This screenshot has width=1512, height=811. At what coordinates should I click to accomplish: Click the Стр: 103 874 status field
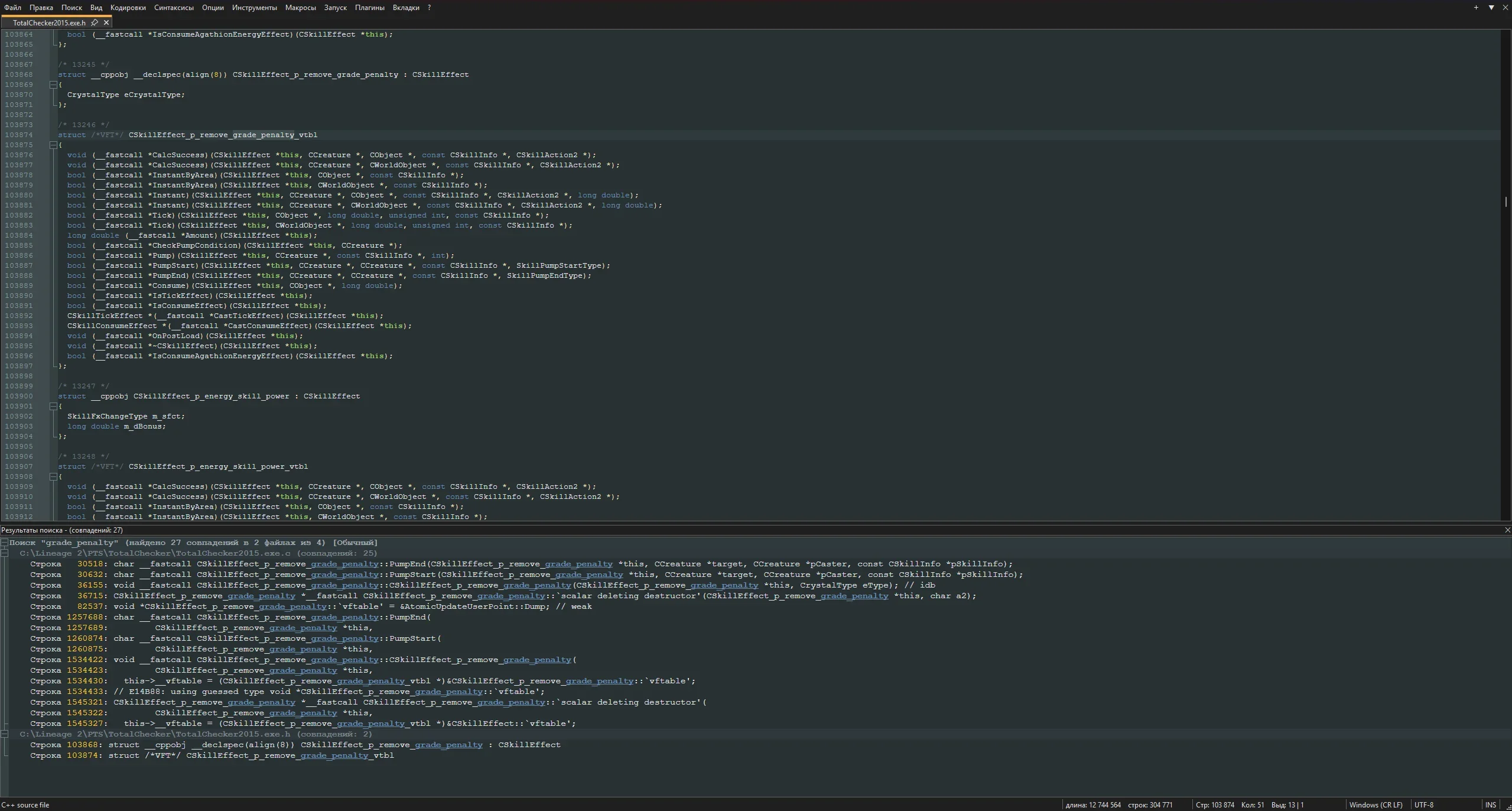tap(1215, 805)
